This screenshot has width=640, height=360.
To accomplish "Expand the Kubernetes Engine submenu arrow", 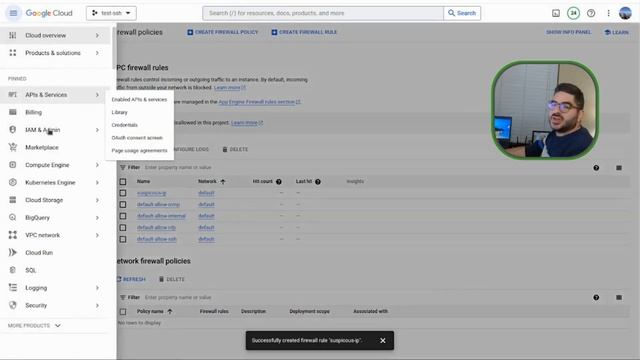I will click(x=97, y=182).
